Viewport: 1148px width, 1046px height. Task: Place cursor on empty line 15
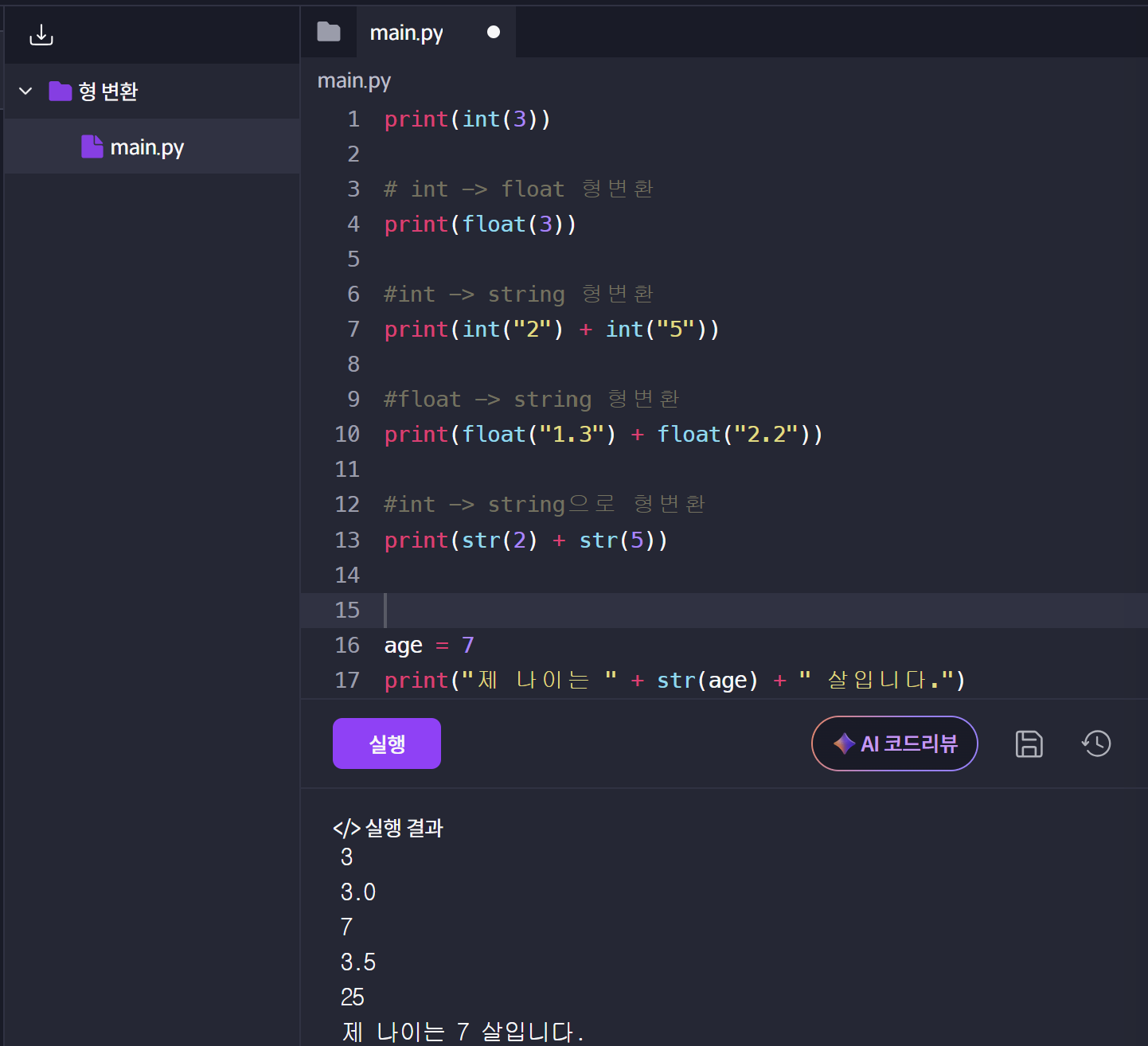click(724, 610)
